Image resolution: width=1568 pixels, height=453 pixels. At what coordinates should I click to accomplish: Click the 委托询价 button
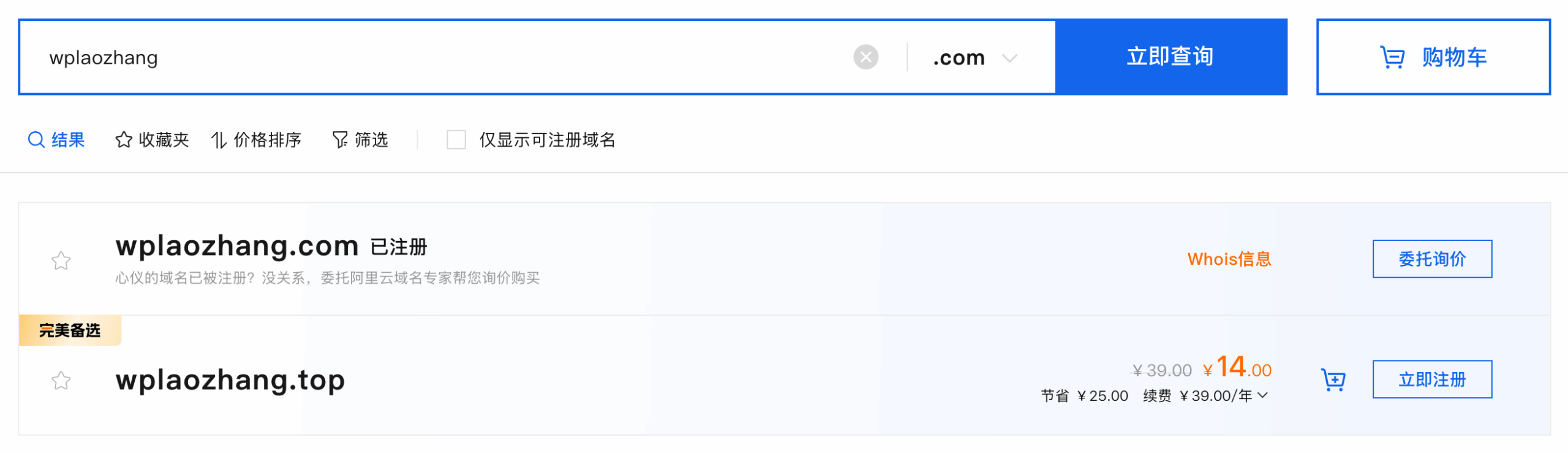tap(1431, 259)
